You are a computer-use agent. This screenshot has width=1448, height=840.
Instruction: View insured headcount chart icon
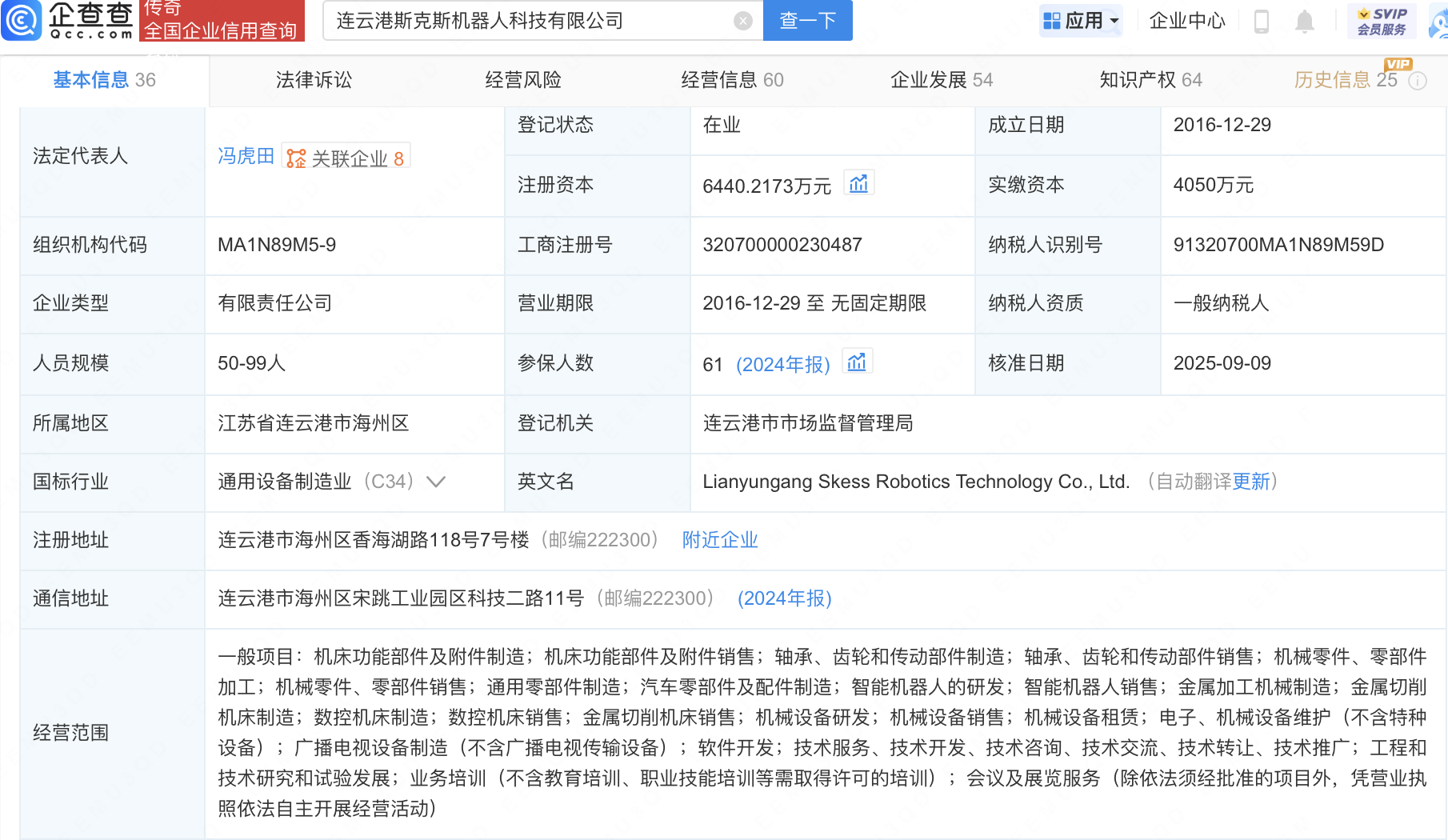(857, 362)
